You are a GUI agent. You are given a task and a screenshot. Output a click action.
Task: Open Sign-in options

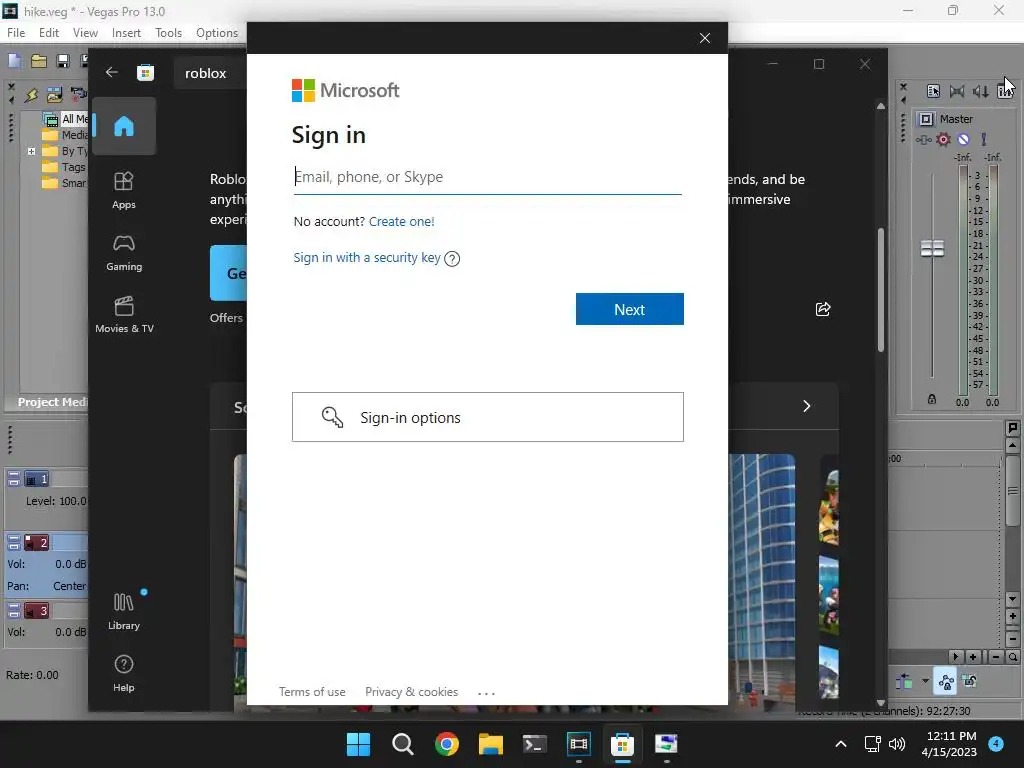pyautogui.click(x=488, y=417)
